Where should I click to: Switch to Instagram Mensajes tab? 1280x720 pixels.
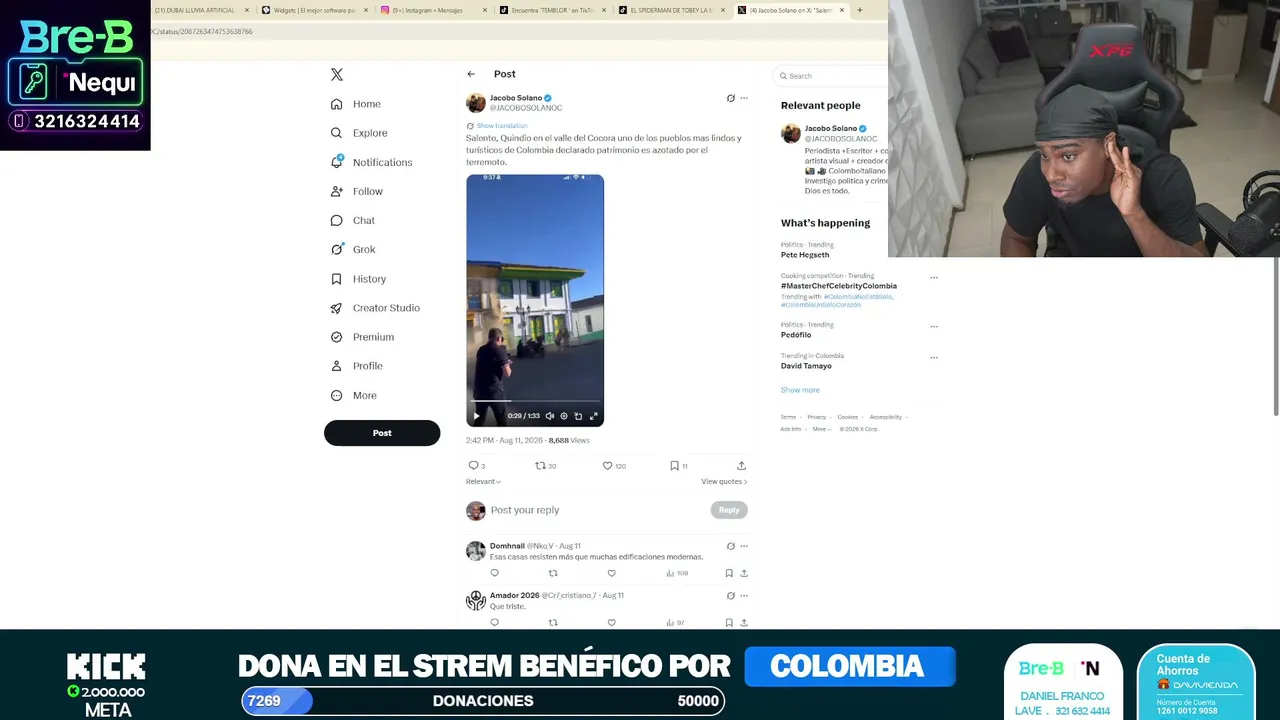435,10
